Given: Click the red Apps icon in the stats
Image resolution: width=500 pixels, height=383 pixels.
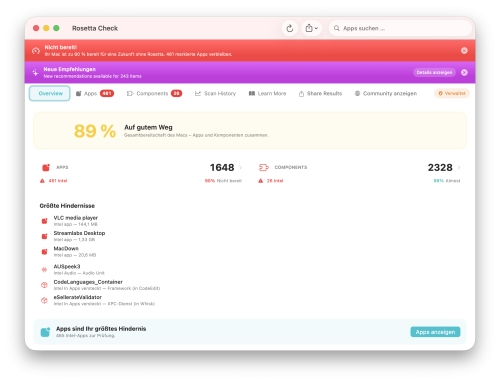Looking at the screenshot, I should [46, 167].
